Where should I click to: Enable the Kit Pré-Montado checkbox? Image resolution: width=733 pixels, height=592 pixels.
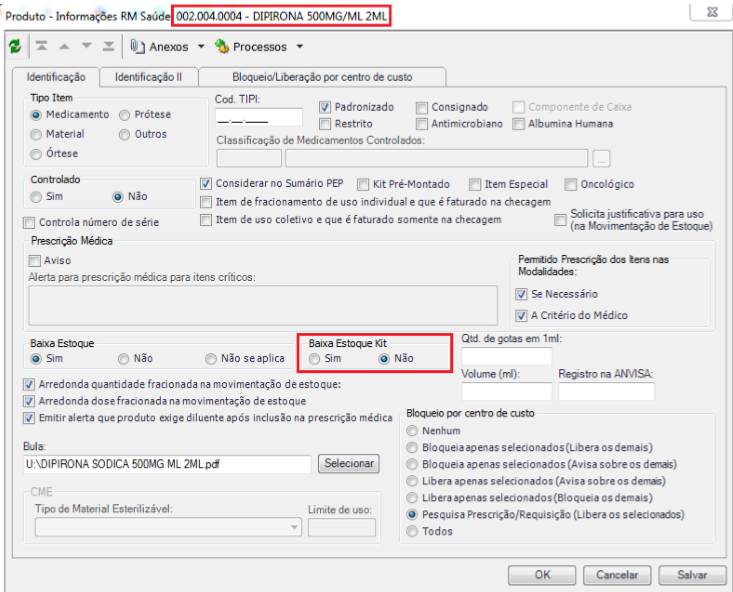[x=363, y=185]
